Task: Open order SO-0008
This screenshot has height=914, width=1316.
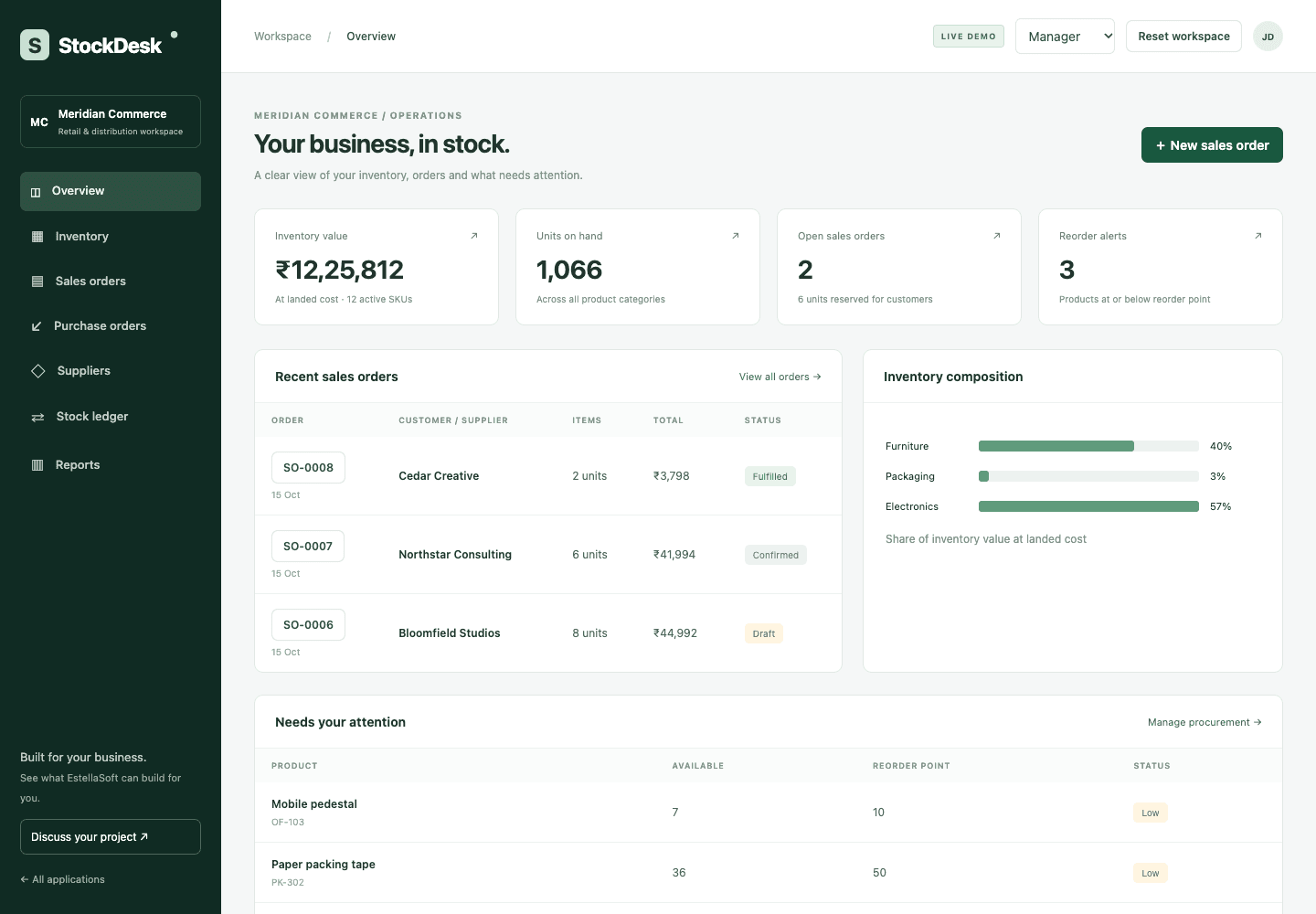Action: click(308, 467)
